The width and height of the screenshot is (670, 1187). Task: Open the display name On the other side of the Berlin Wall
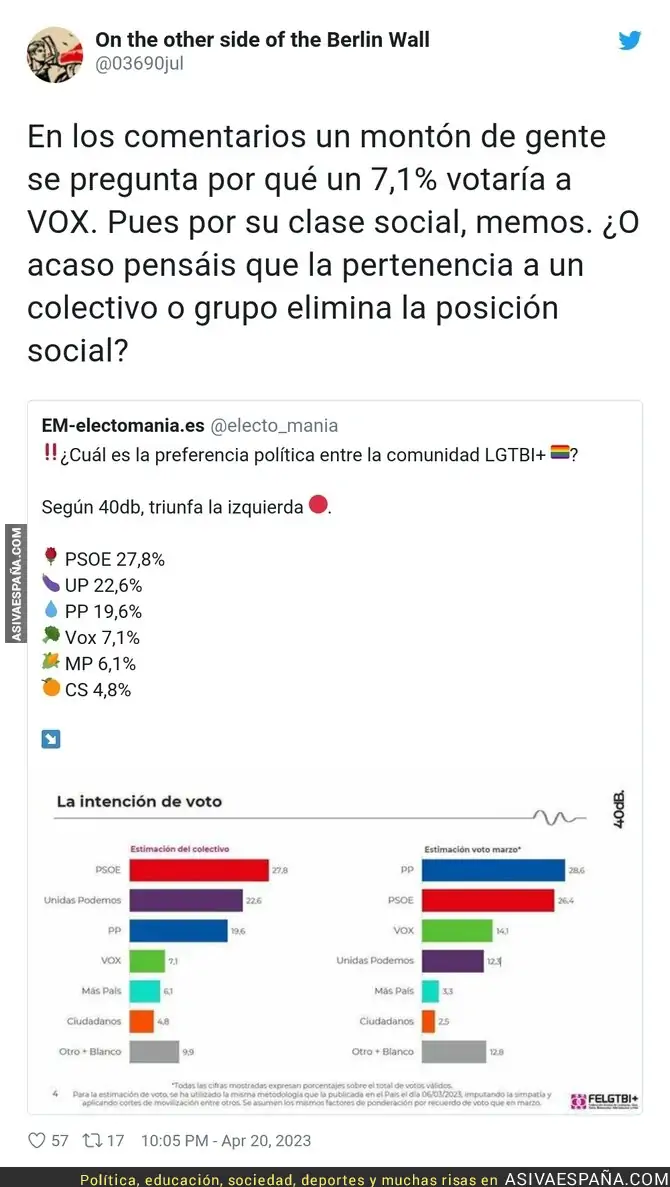[262, 40]
